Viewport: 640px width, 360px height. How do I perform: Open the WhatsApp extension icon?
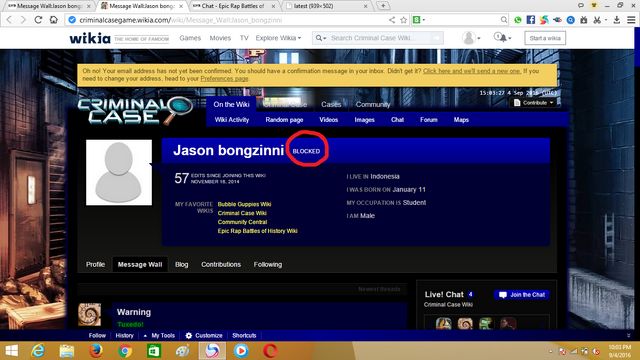(x=518, y=20)
